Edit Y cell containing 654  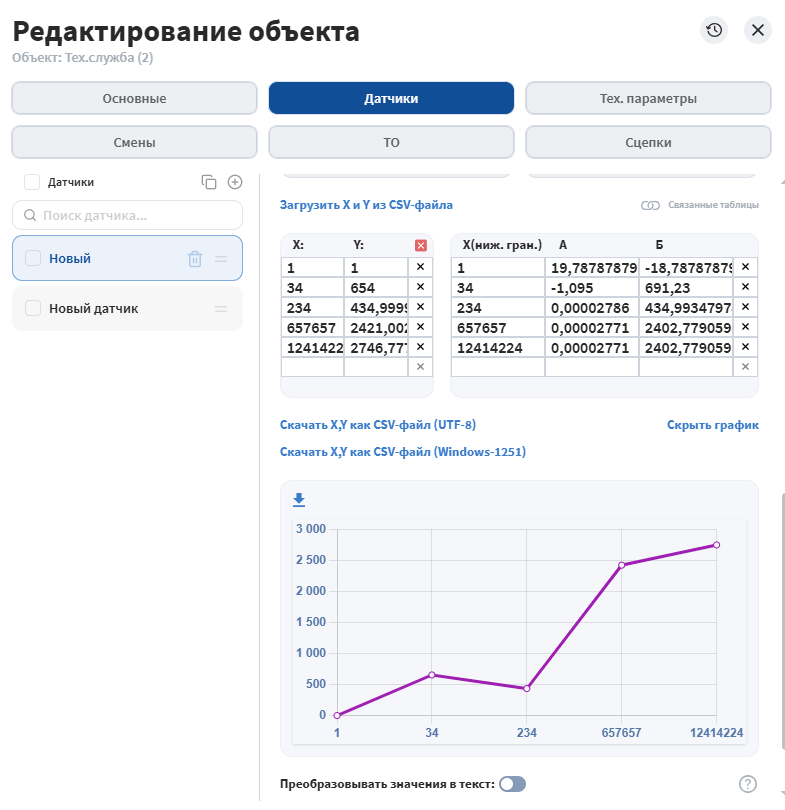(376, 287)
